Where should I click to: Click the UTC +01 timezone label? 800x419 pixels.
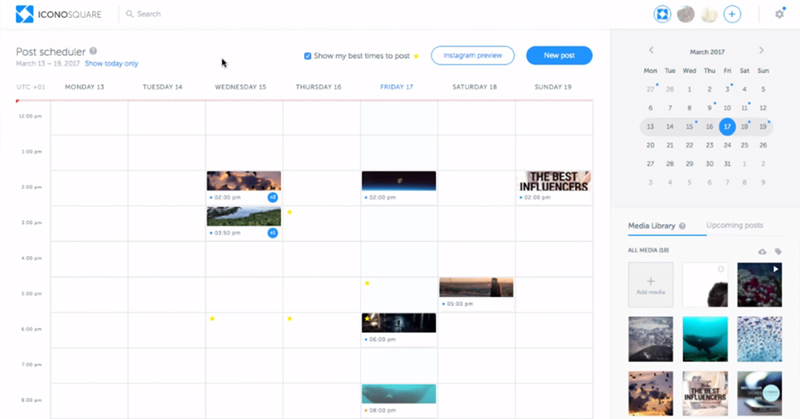(31, 87)
